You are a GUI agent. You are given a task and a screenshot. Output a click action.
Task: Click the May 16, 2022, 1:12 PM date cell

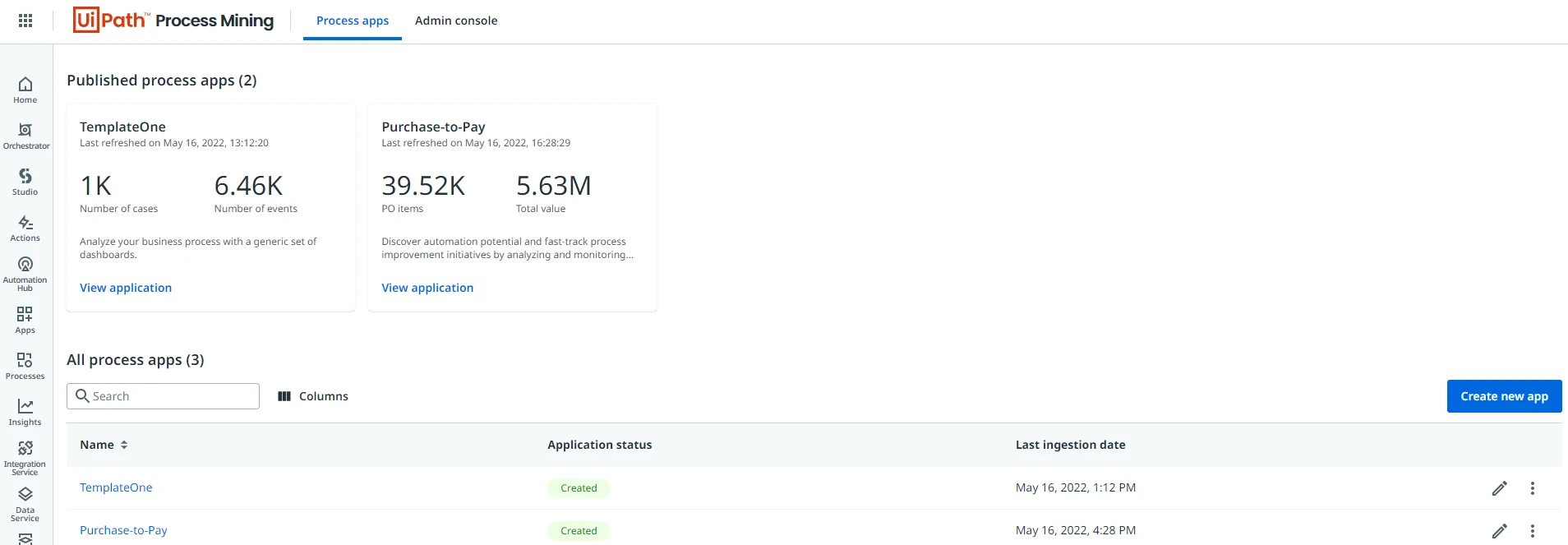1076,487
